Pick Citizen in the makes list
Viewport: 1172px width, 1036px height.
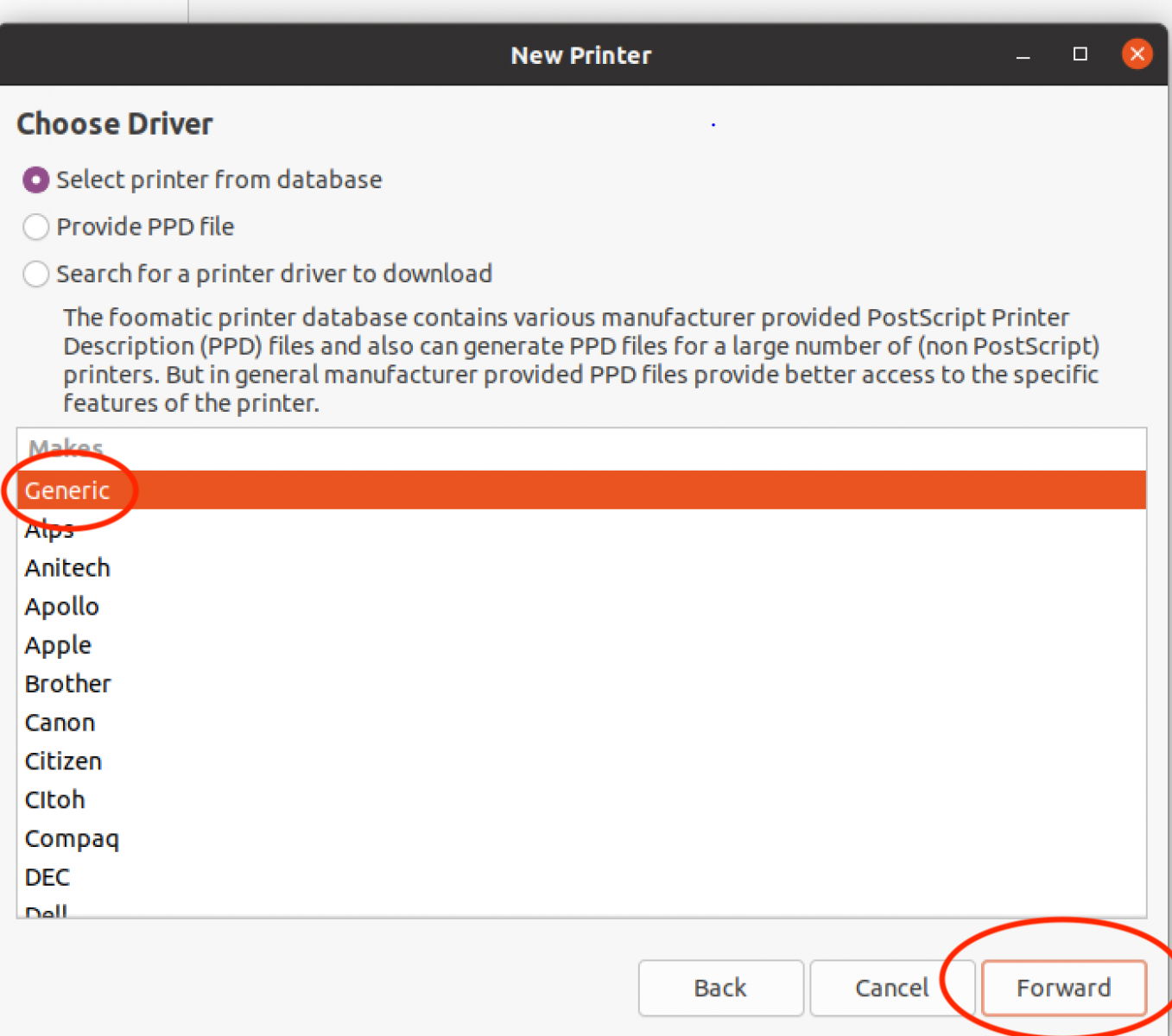pyautogui.click(x=63, y=761)
